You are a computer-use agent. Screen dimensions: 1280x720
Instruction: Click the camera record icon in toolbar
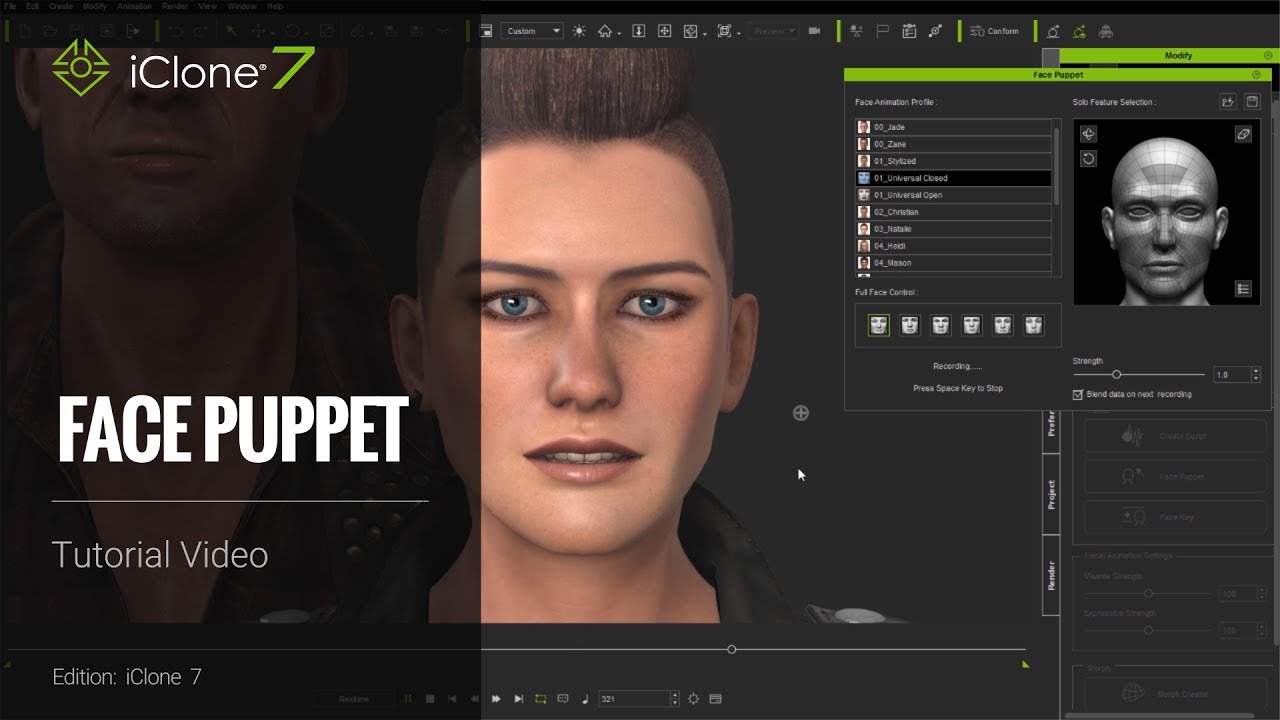(x=814, y=31)
